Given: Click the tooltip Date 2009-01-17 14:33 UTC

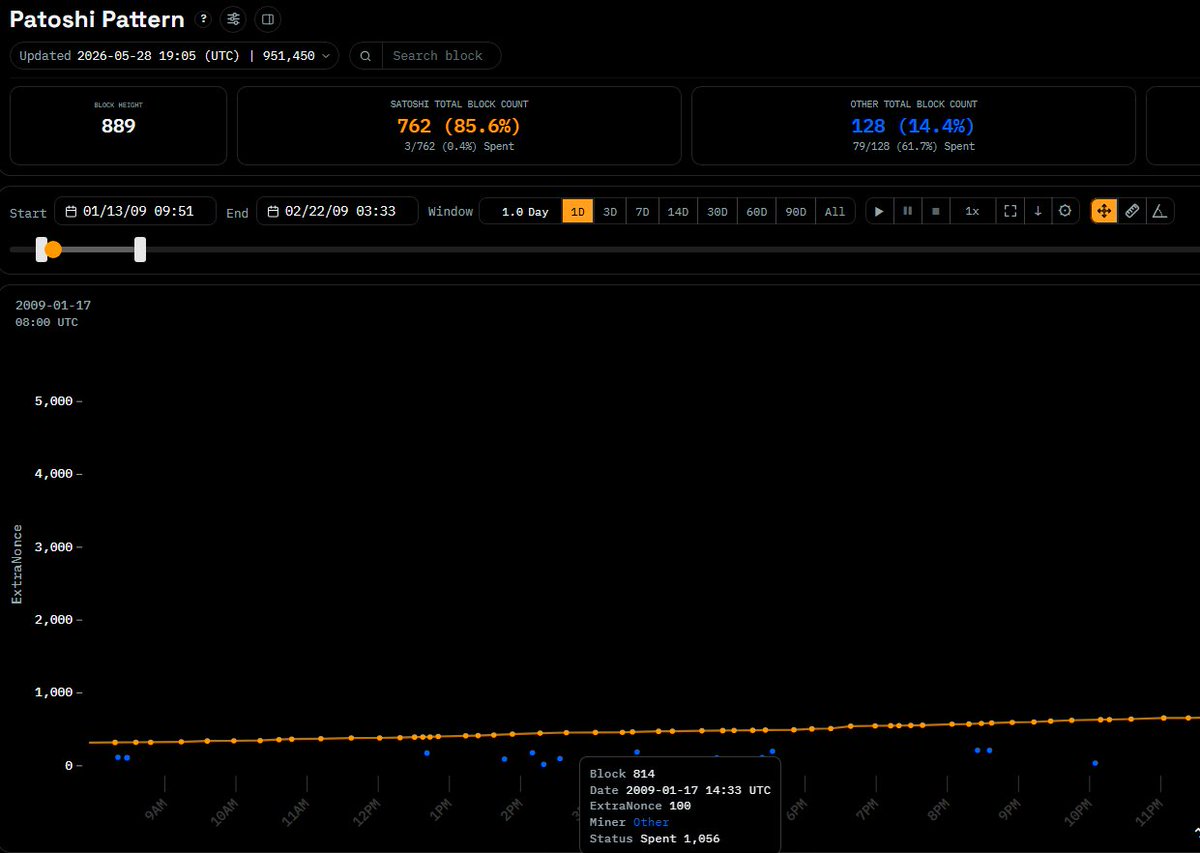Looking at the screenshot, I should [680, 790].
